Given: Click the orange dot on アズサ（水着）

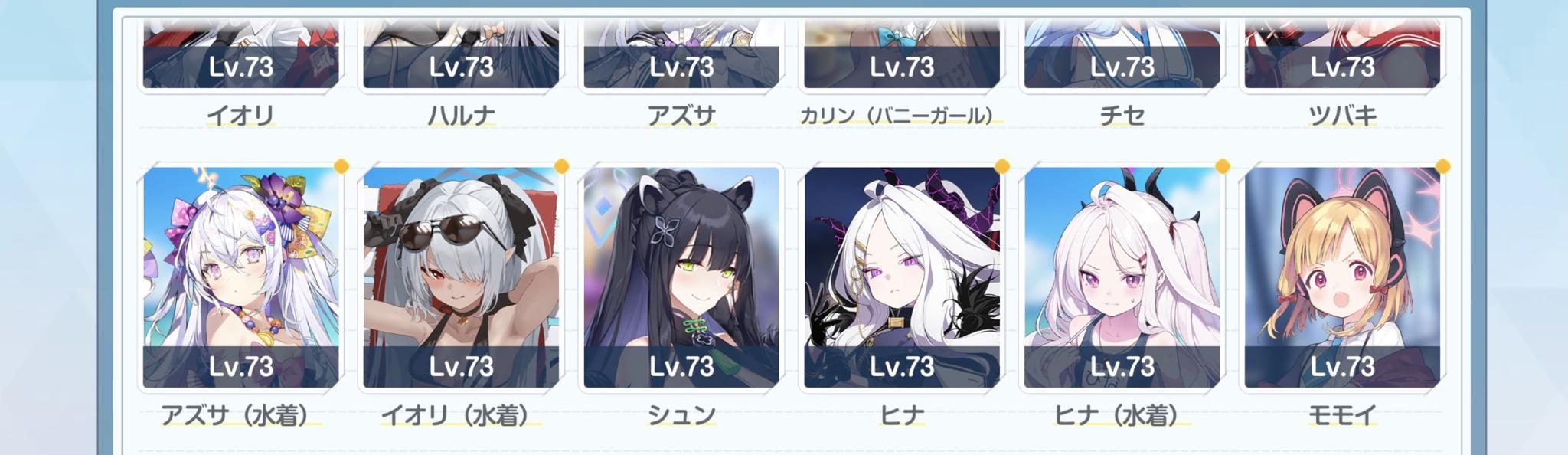Looking at the screenshot, I should coord(341,165).
